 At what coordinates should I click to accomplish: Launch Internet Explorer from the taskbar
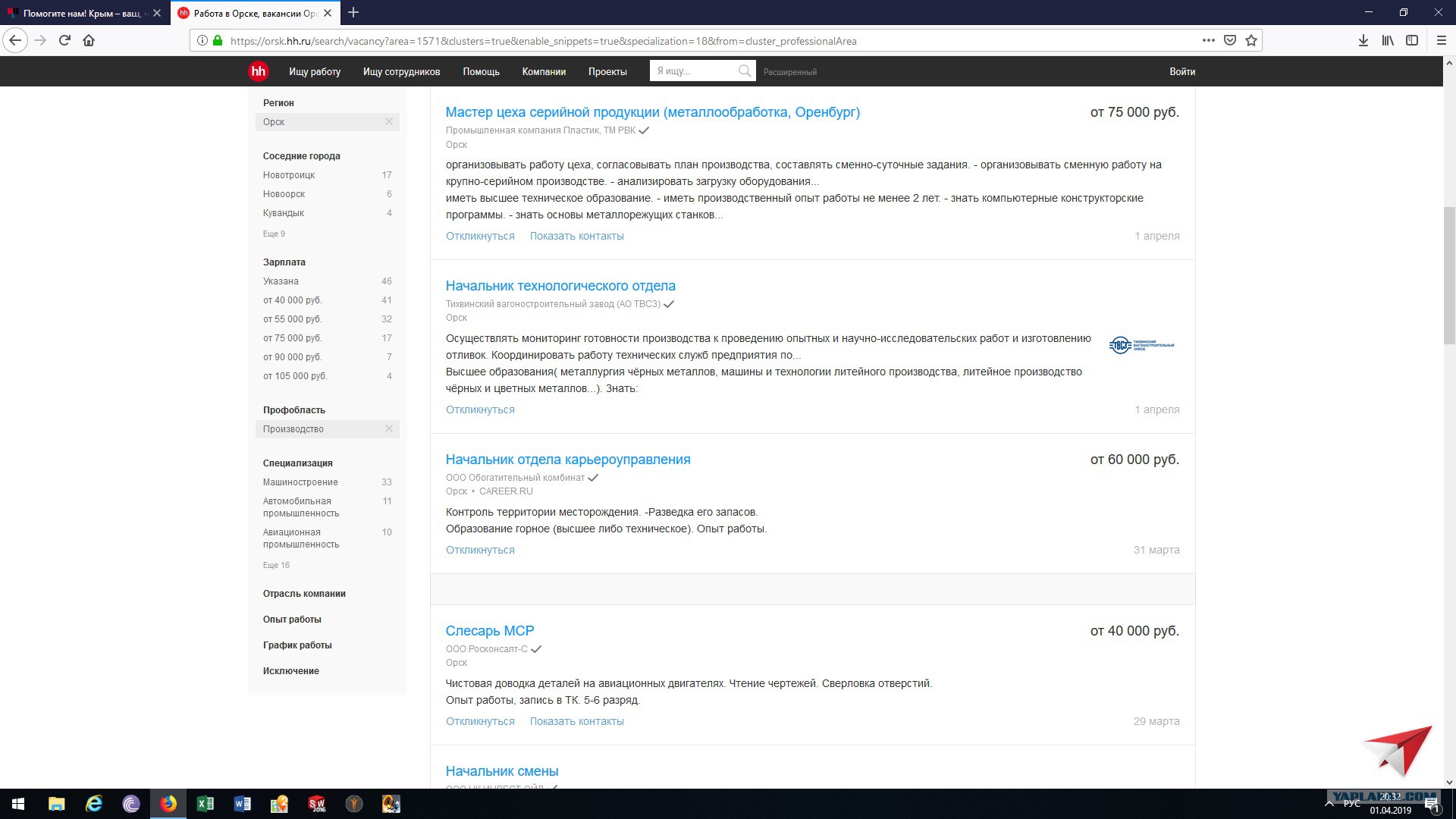[93, 804]
